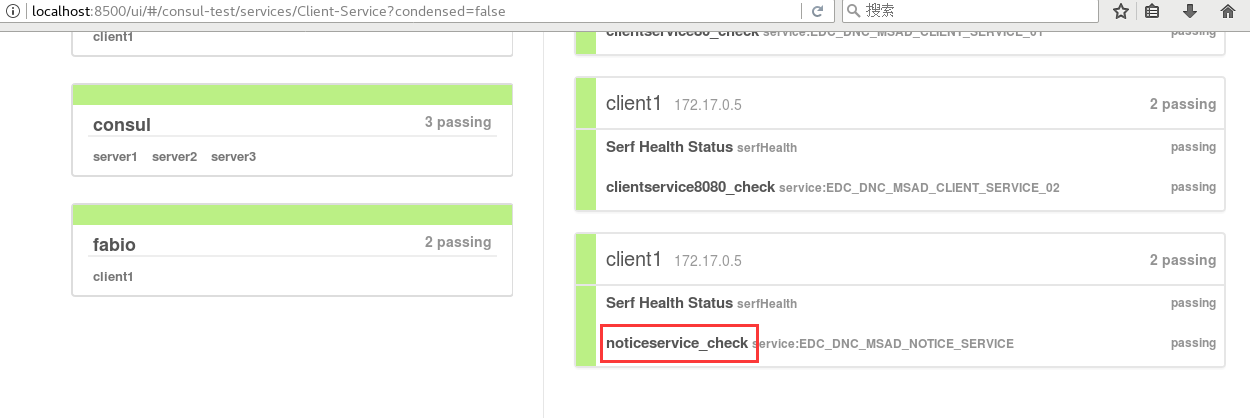Screen dimensions: 1250x418
Task: Click the page info icon in address bar
Action: pyautogui.click(x=12, y=11)
